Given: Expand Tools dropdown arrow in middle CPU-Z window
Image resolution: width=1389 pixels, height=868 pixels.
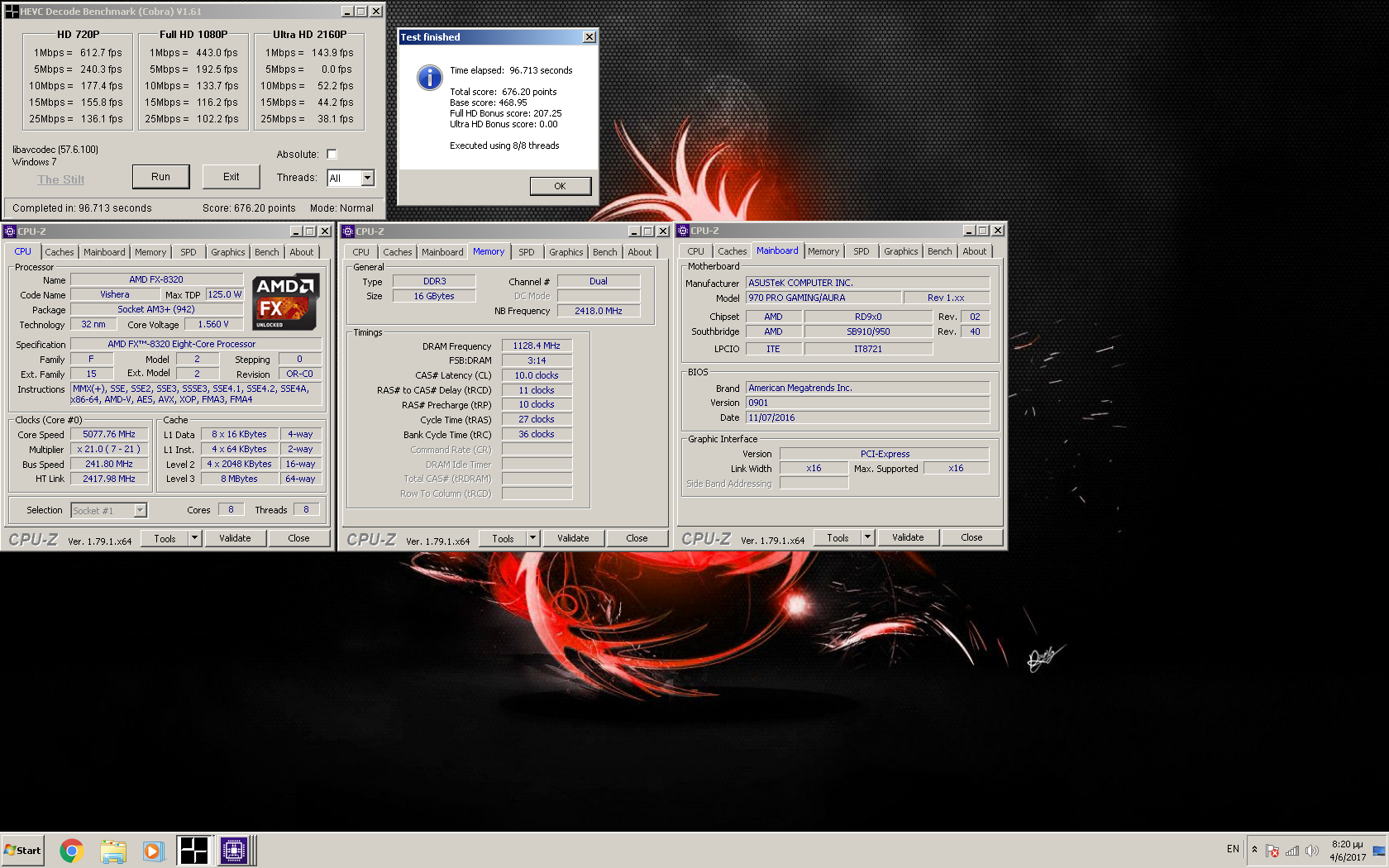Looking at the screenshot, I should [533, 538].
